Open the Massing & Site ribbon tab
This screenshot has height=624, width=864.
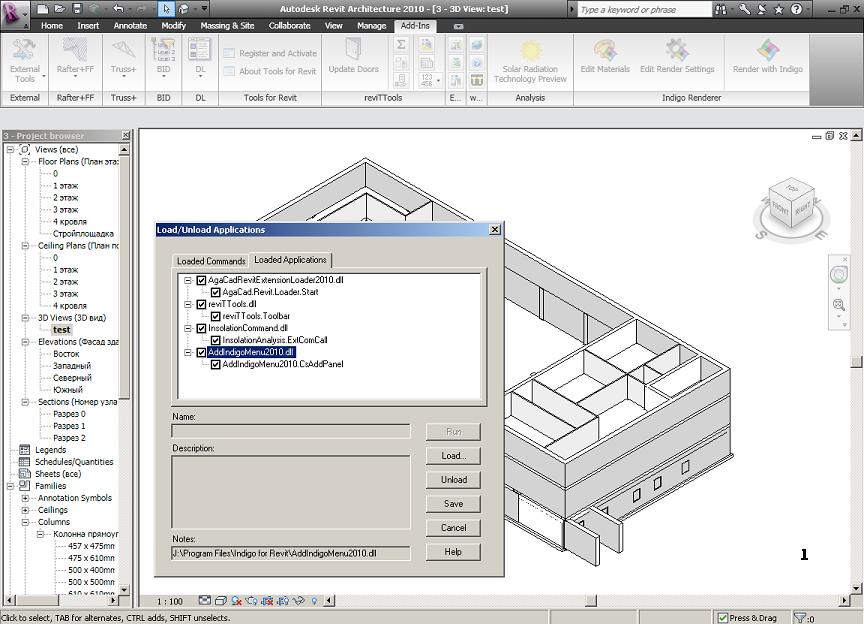227,26
